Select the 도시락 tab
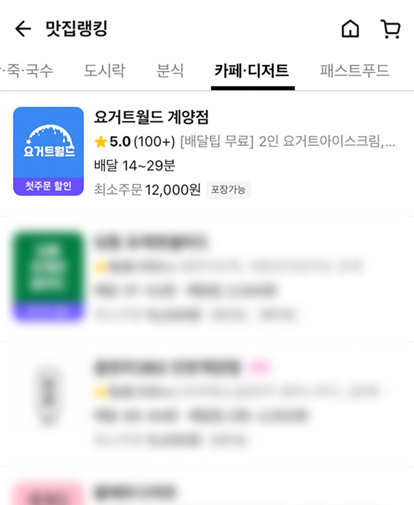Image resolution: width=414 pixels, height=505 pixels. point(104,70)
